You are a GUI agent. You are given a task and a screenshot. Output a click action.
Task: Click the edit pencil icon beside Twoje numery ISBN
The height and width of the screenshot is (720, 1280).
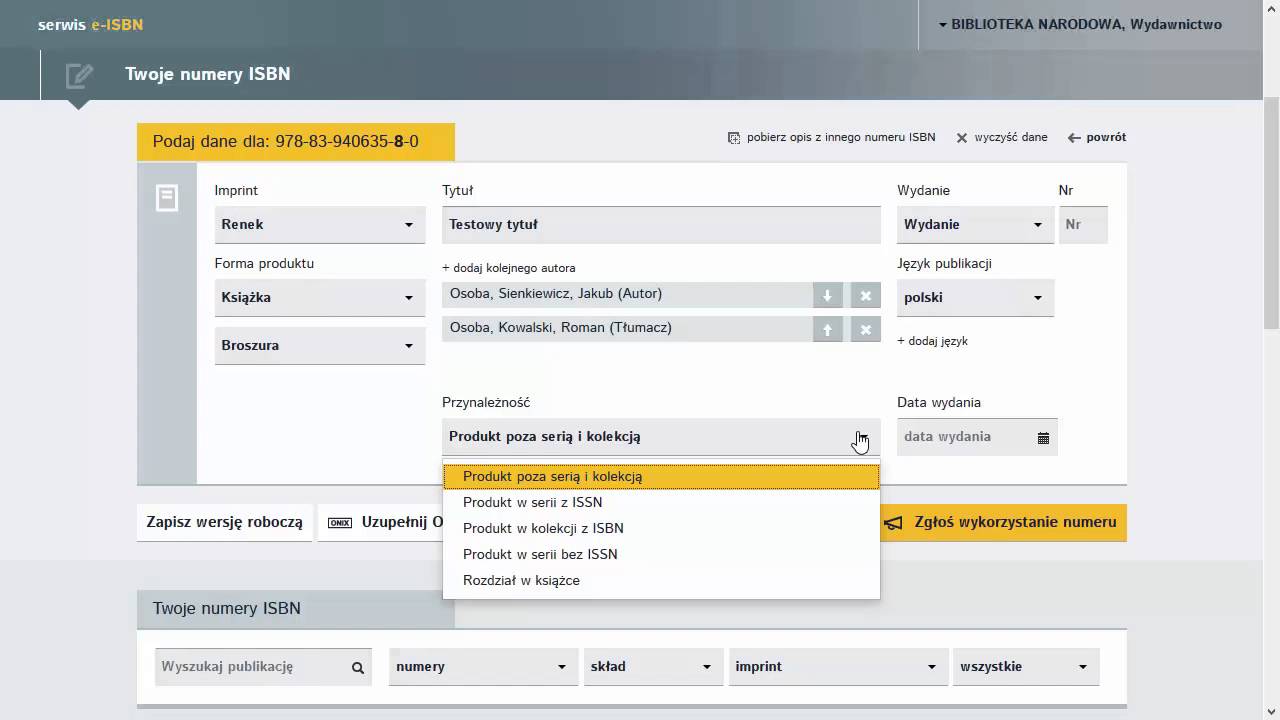coord(79,76)
